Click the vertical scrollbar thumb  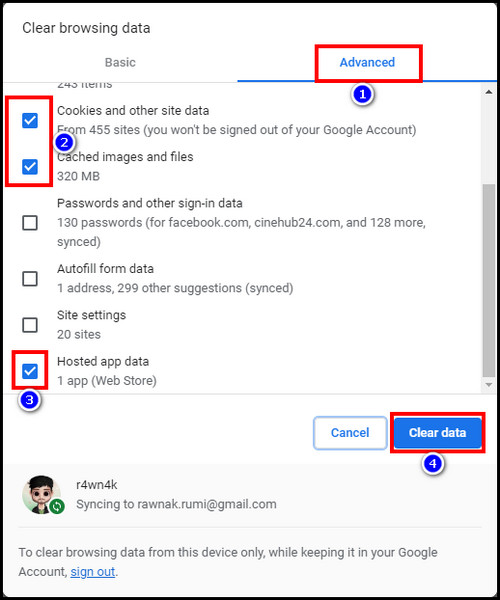coord(489,280)
